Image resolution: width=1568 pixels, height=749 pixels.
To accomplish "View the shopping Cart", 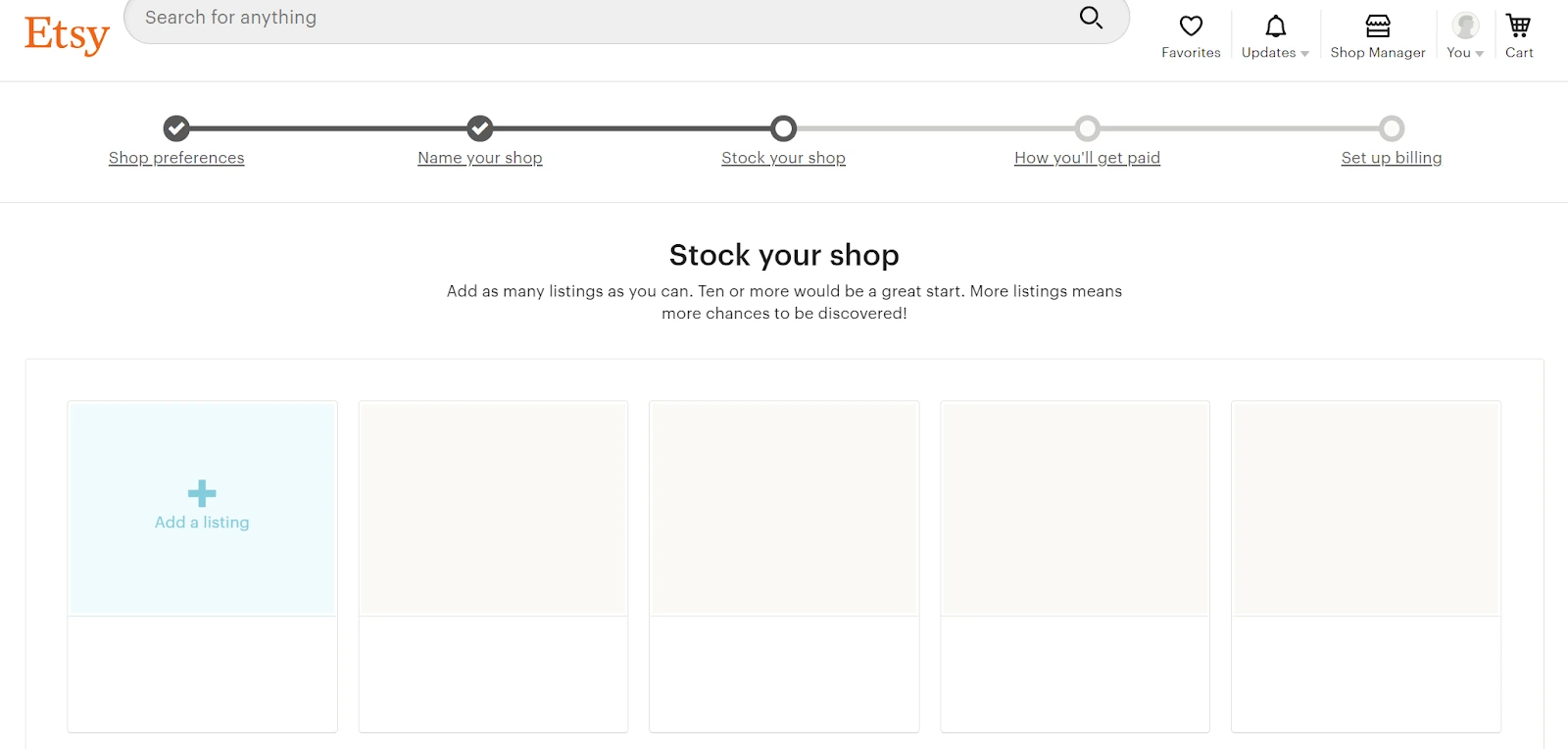I will (x=1519, y=36).
